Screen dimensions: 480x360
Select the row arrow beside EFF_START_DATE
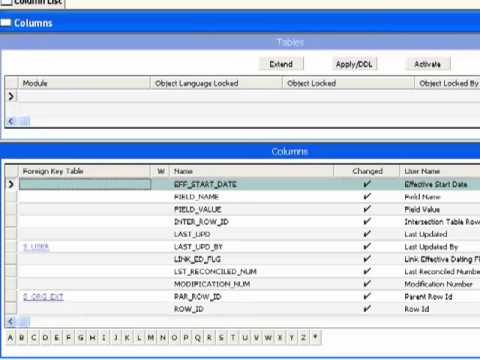11,184
